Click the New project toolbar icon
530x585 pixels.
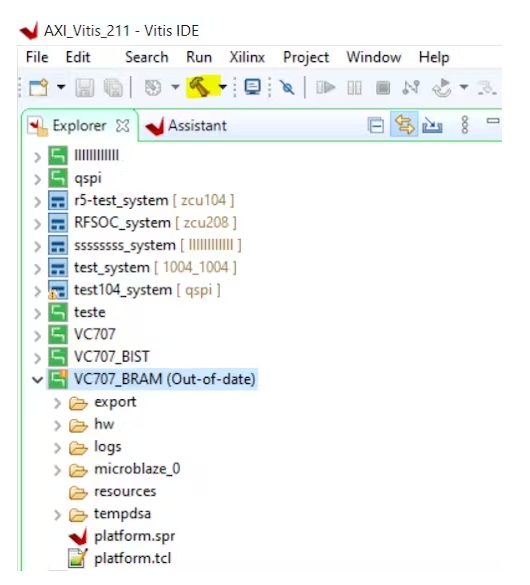[x=39, y=88]
